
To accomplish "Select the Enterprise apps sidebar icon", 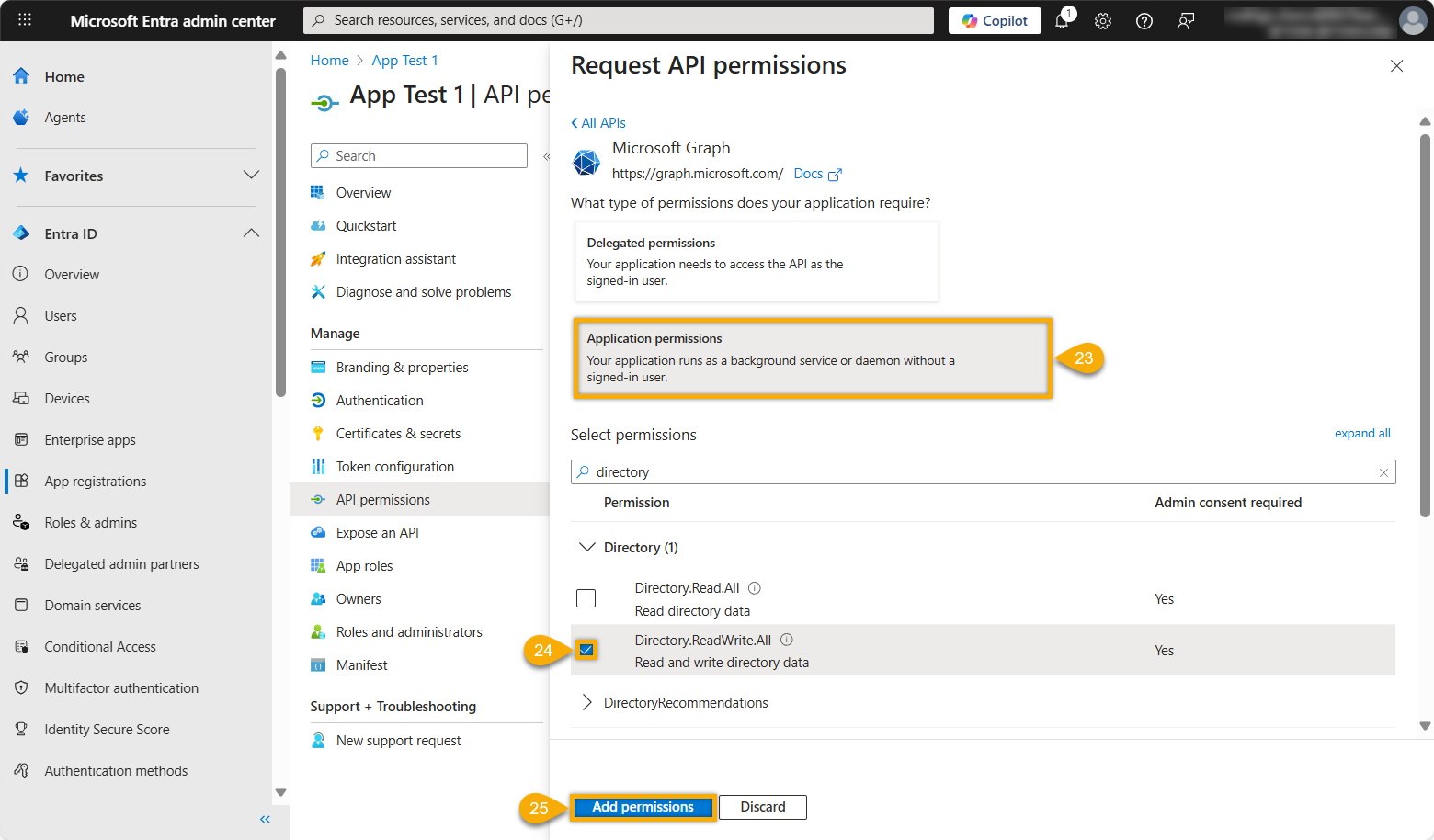I will tap(20, 439).
